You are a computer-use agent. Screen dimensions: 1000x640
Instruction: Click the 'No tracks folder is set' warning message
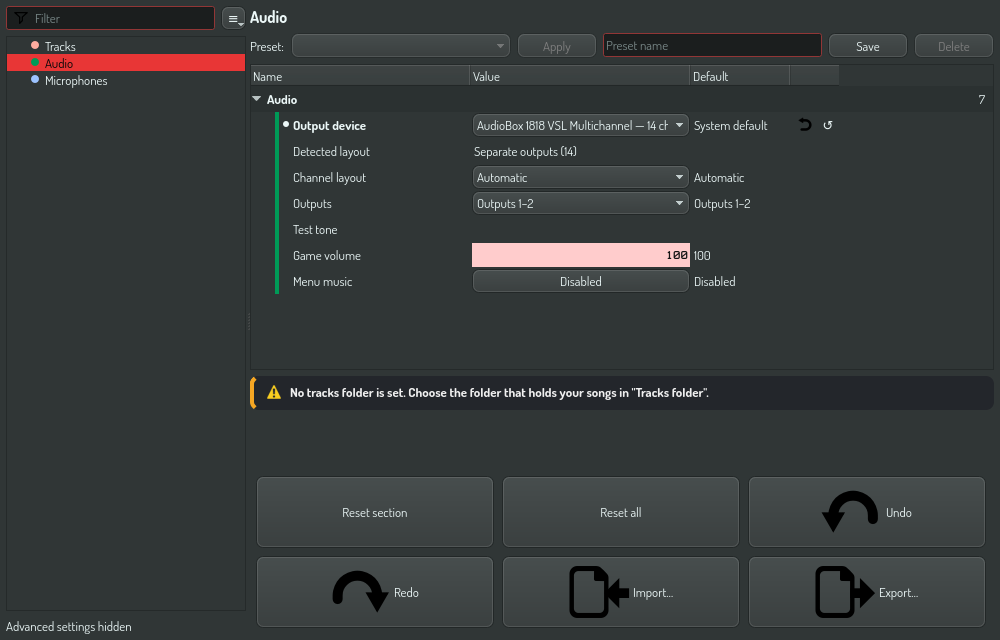(499, 393)
